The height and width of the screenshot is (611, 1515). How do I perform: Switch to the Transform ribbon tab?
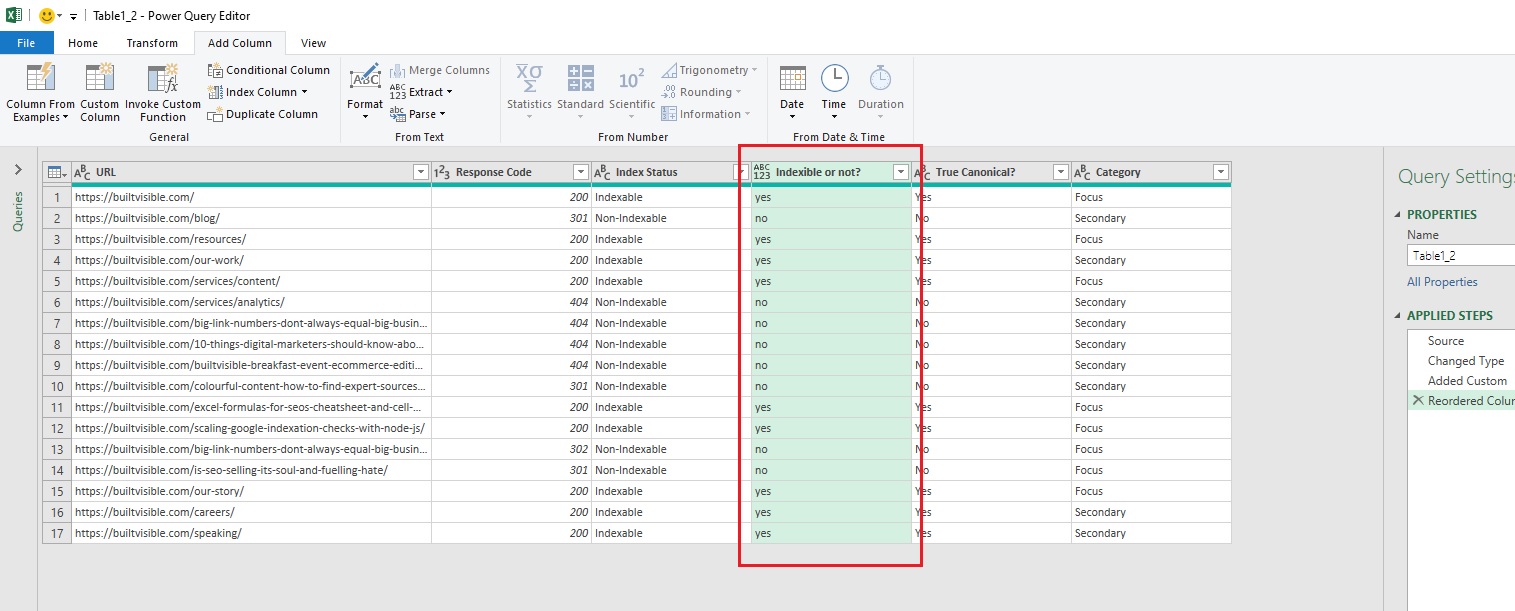pos(151,43)
